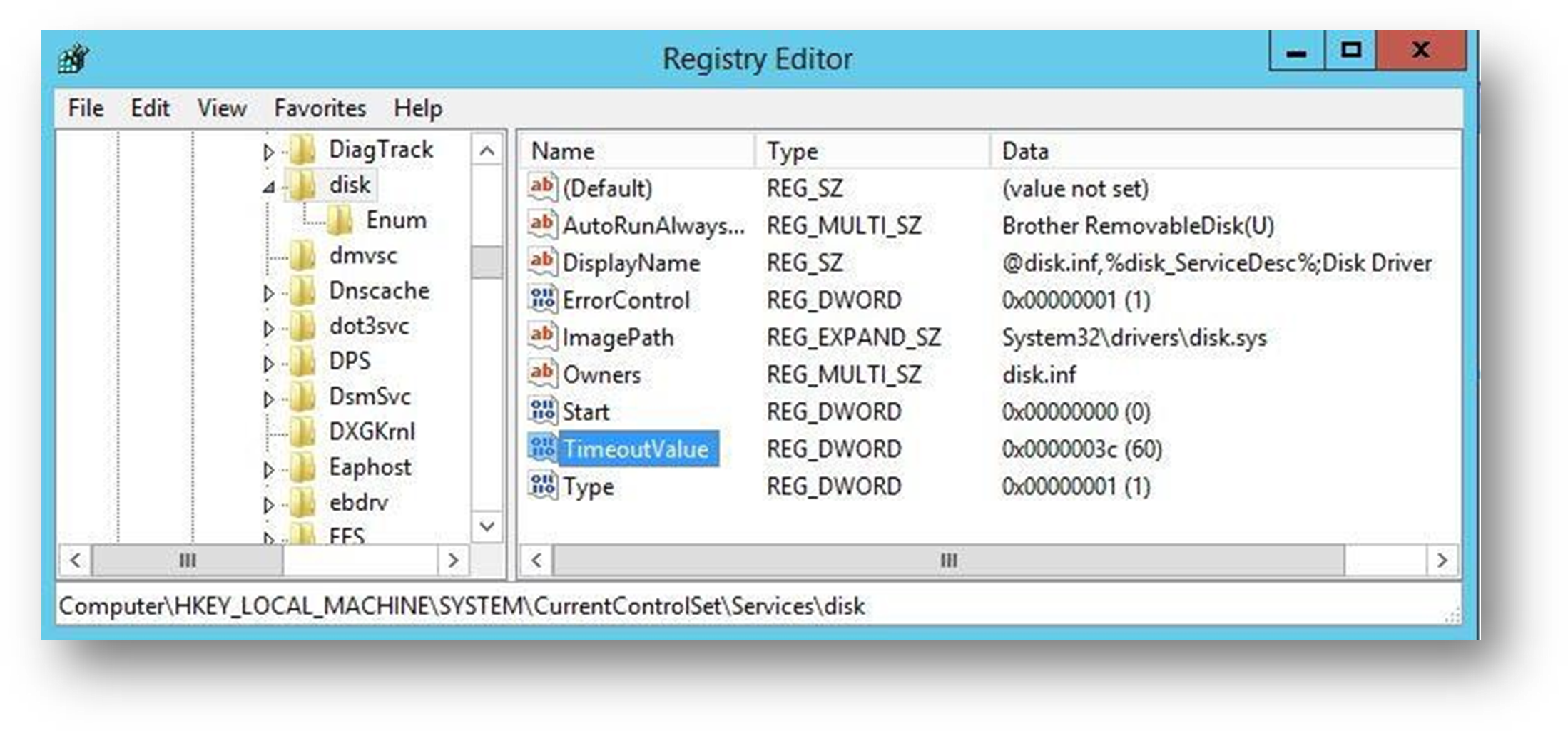
Task: Click the values pane horizontal scrollbar thumb
Action: (x=949, y=561)
